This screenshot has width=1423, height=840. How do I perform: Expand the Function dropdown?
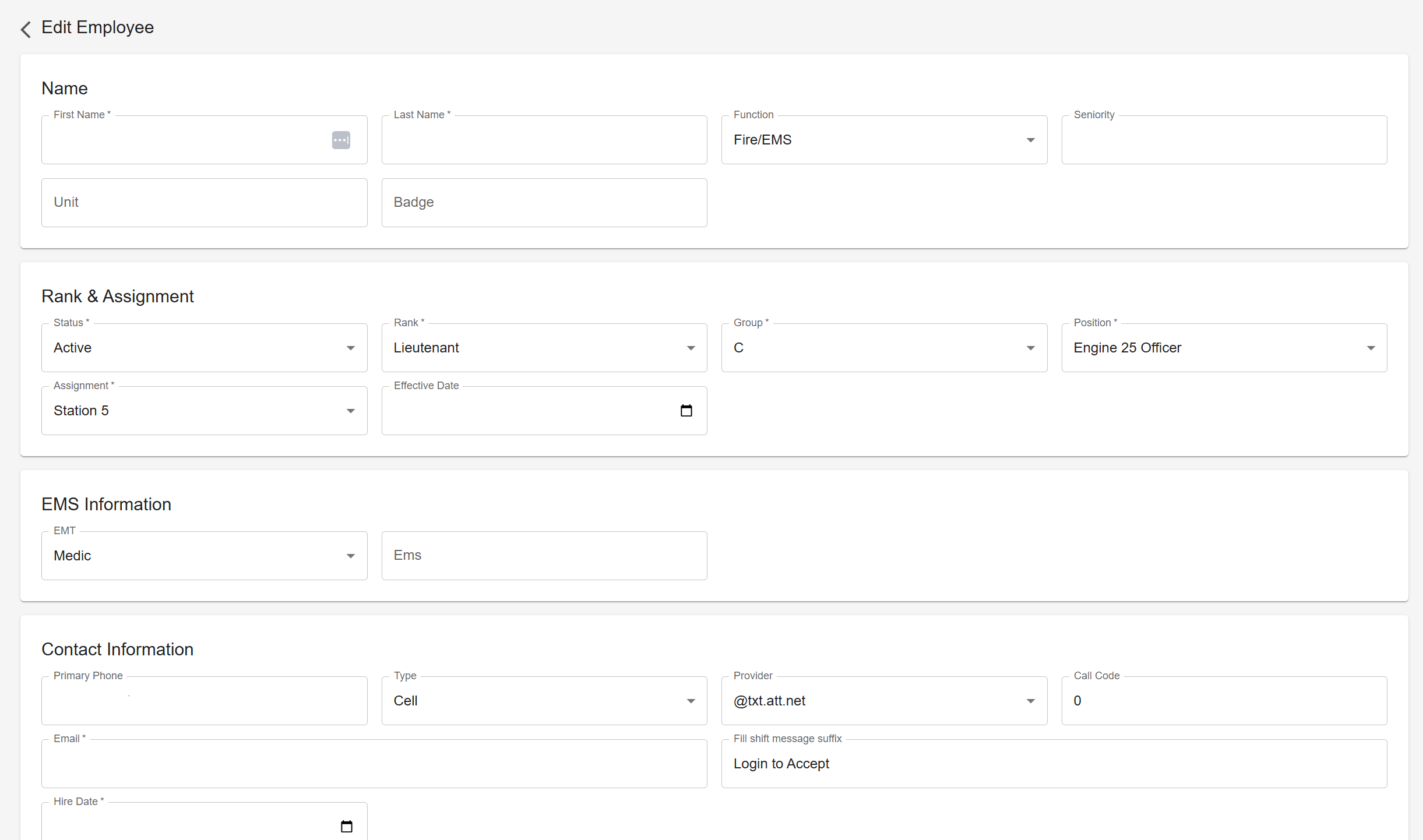tap(1030, 140)
